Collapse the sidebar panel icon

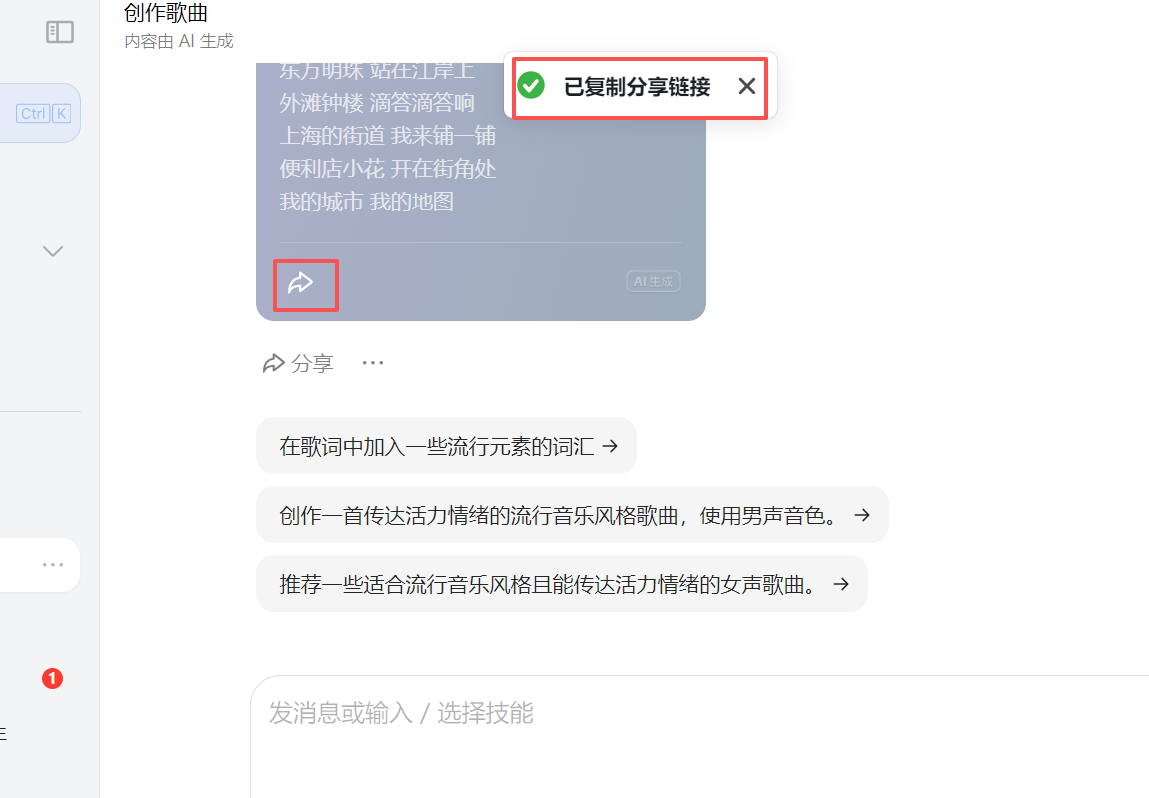coord(59,32)
